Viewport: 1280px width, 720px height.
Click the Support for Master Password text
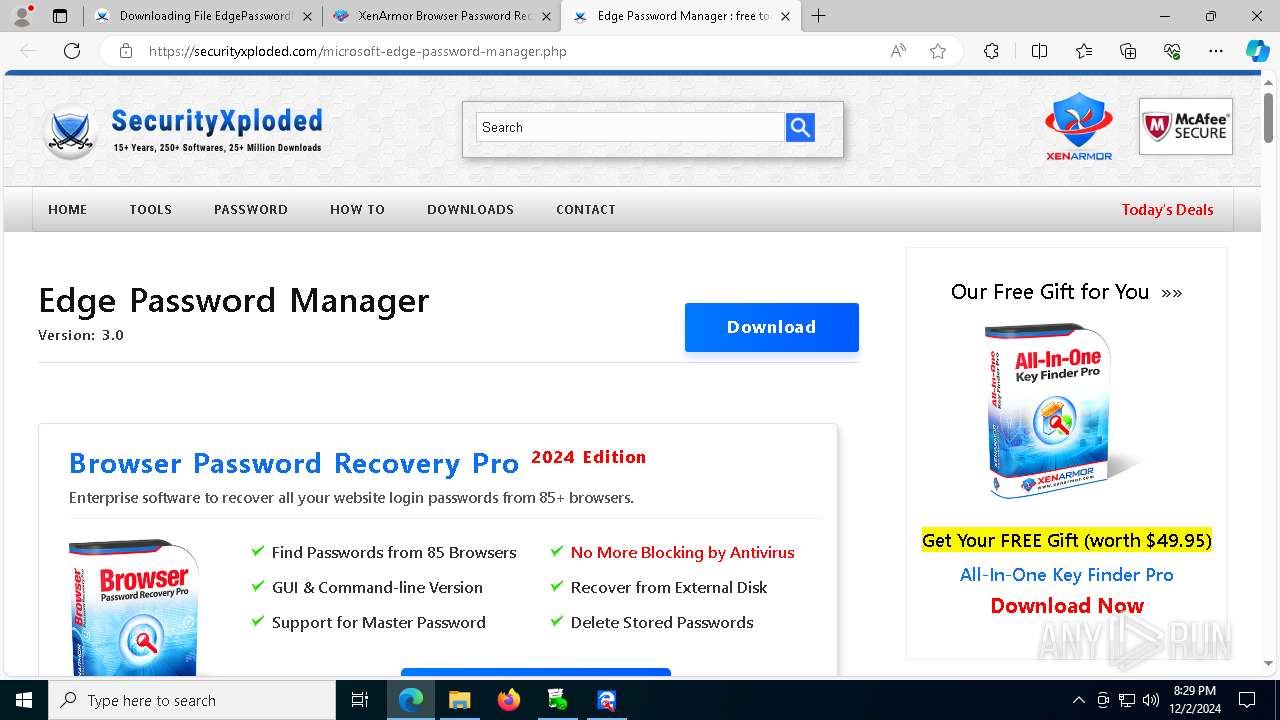point(379,622)
